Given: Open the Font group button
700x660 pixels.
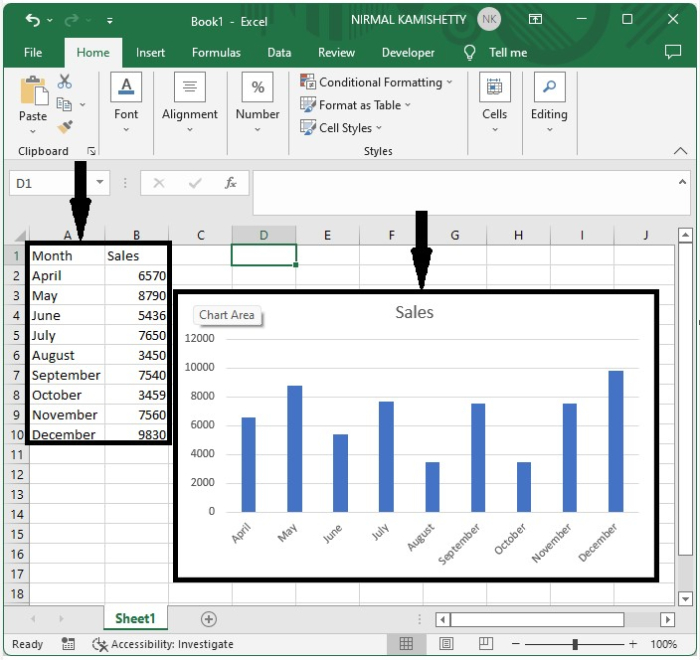Looking at the screenshot, I should coord(126,103).
